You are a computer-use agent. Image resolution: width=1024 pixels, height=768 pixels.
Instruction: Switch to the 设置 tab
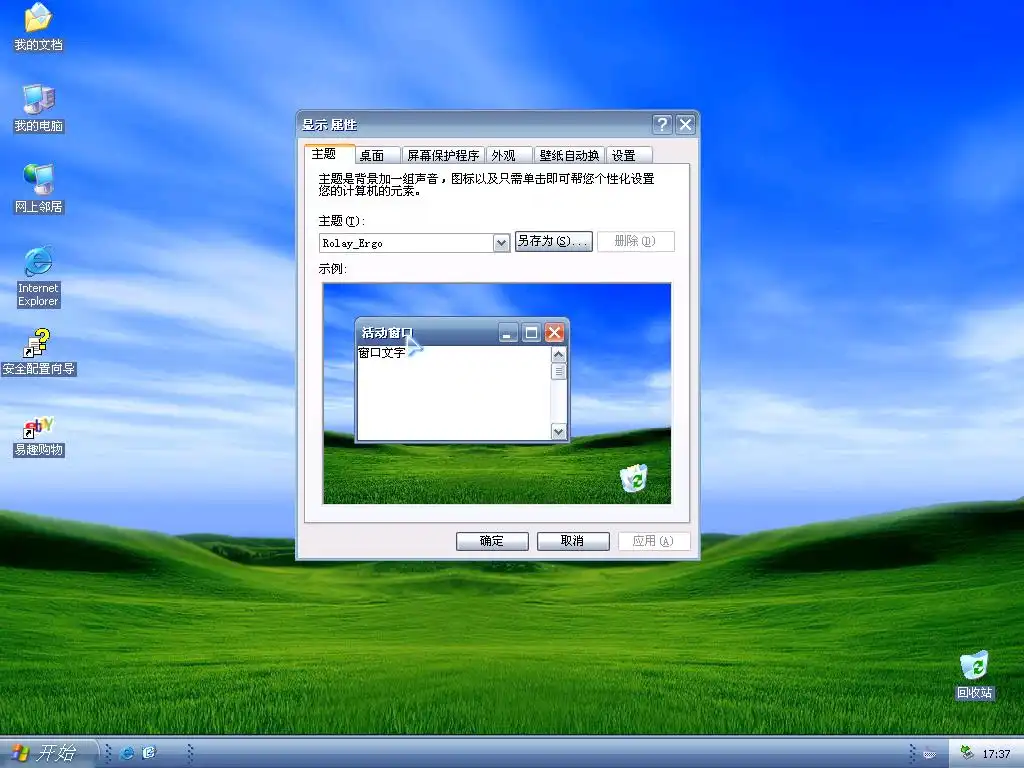[x=630, y=155]
